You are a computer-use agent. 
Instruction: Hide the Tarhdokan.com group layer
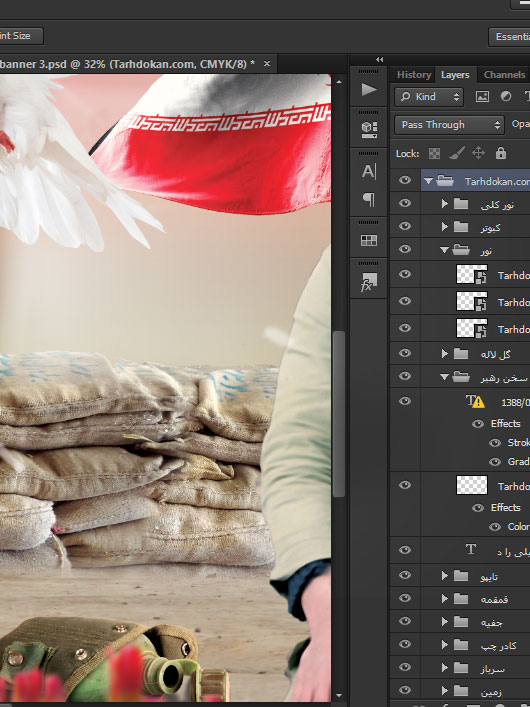click(405, 180)
